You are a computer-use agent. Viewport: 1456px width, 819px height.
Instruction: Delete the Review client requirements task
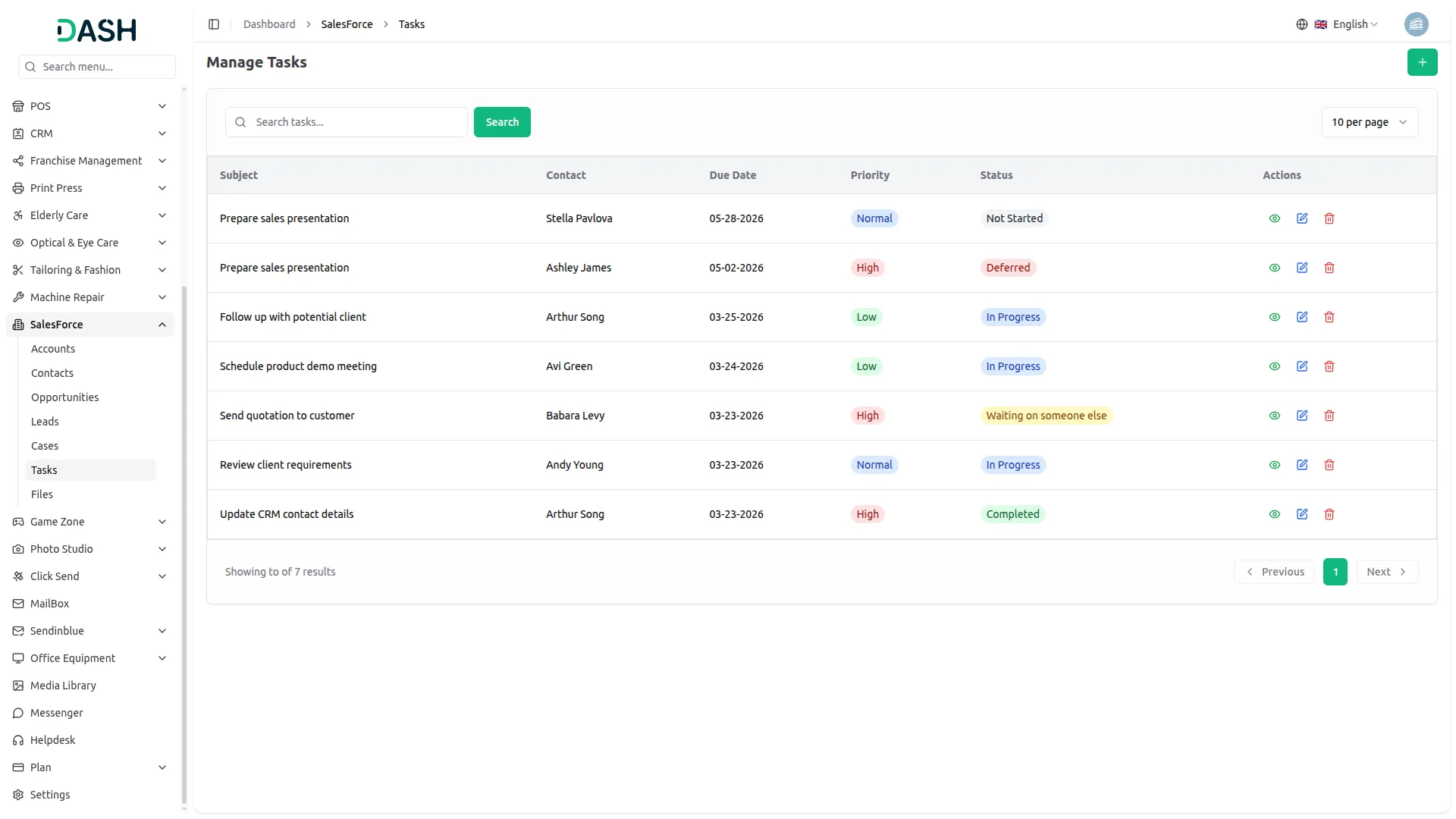pyautogui.click(x=1329, y=465)
